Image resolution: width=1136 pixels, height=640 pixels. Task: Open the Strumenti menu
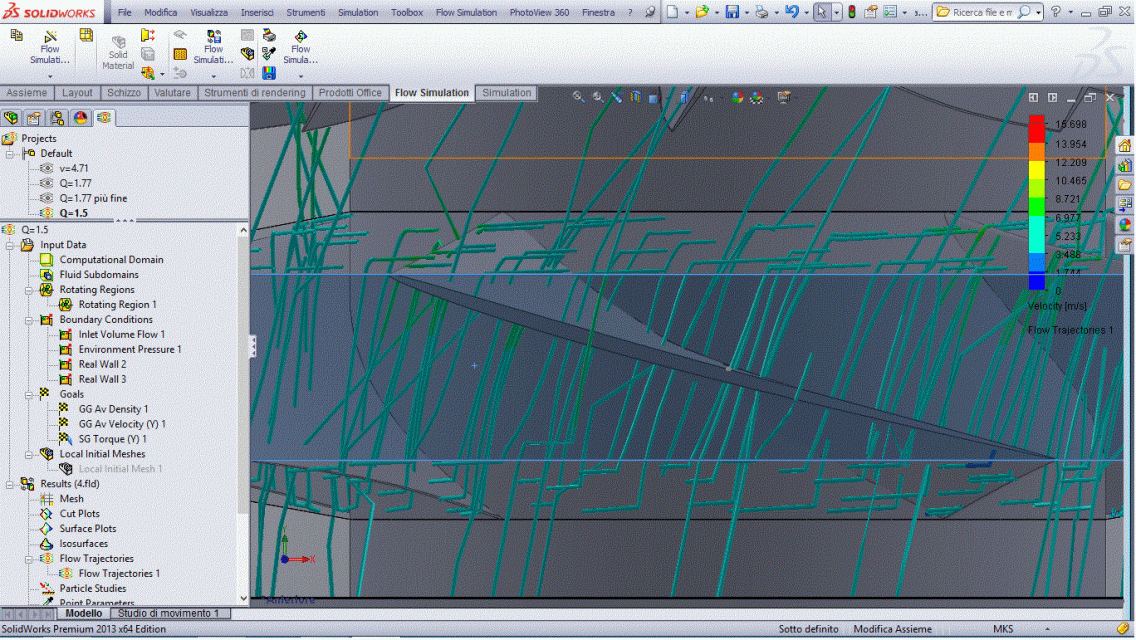(306, 12)
